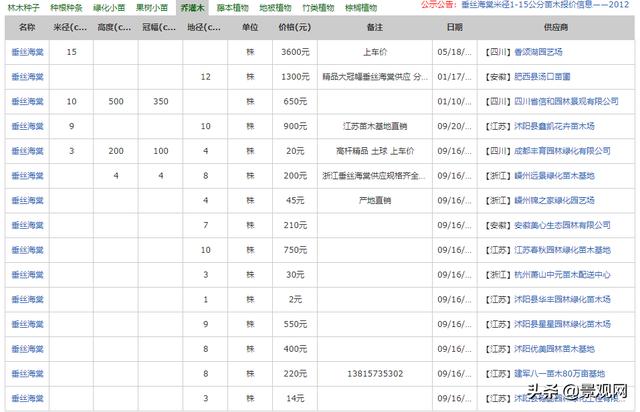Open 垂丝海棠 link in the 14元 row
The height and width of the screenshot is (412, 640).
pyautogui.click(x=27, y=399)
